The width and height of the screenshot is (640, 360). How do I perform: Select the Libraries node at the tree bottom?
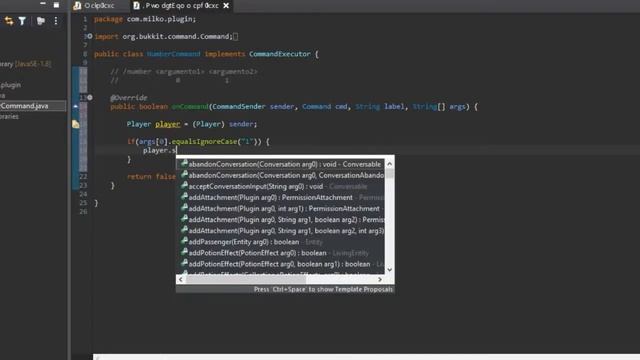pos(9,116)
